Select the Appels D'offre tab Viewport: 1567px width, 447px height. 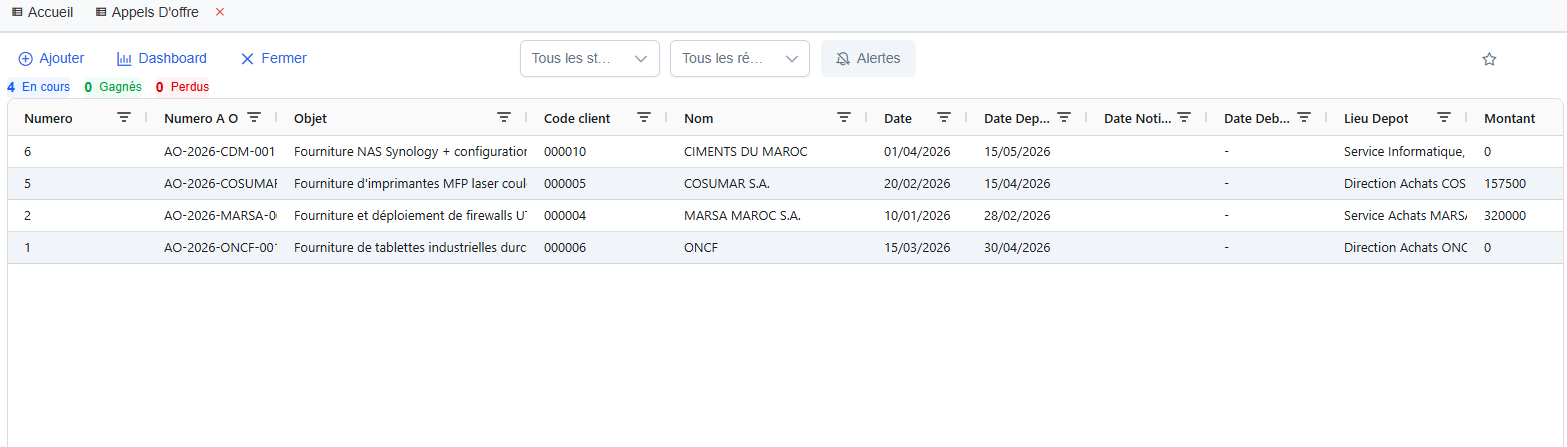click(x=153, y=12)
